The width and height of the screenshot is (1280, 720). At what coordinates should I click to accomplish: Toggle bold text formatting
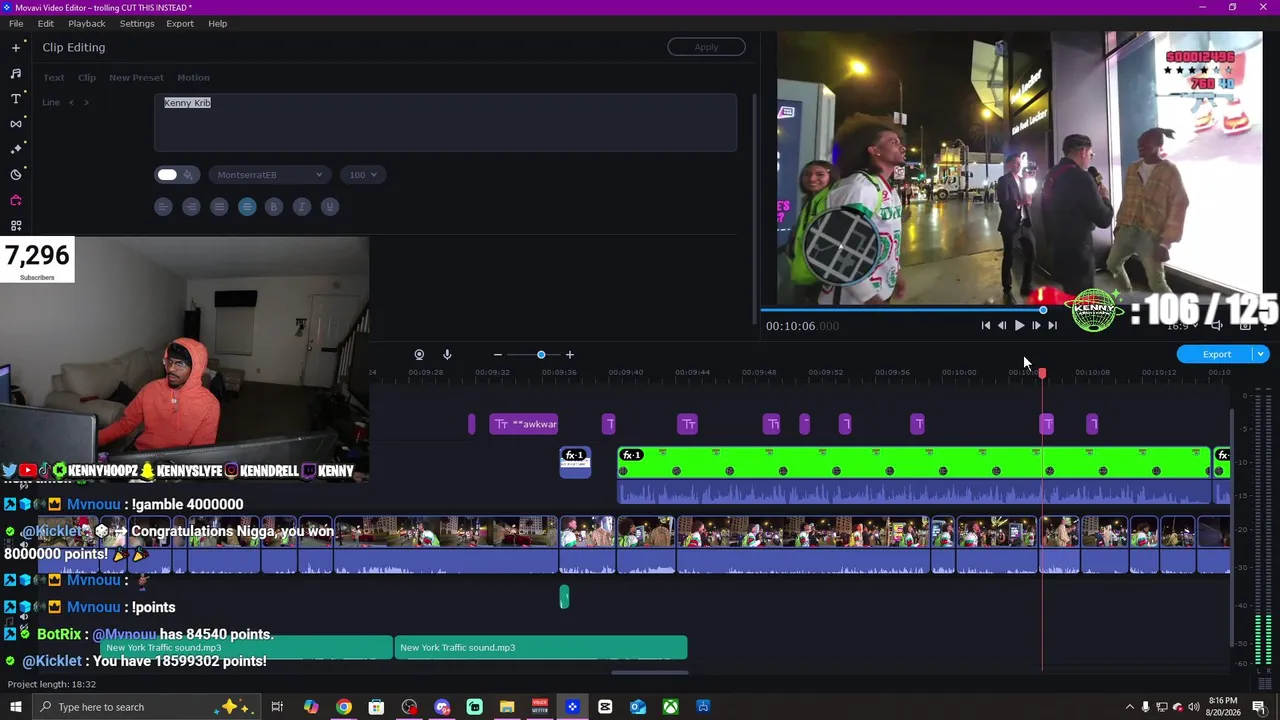[273, 206]
